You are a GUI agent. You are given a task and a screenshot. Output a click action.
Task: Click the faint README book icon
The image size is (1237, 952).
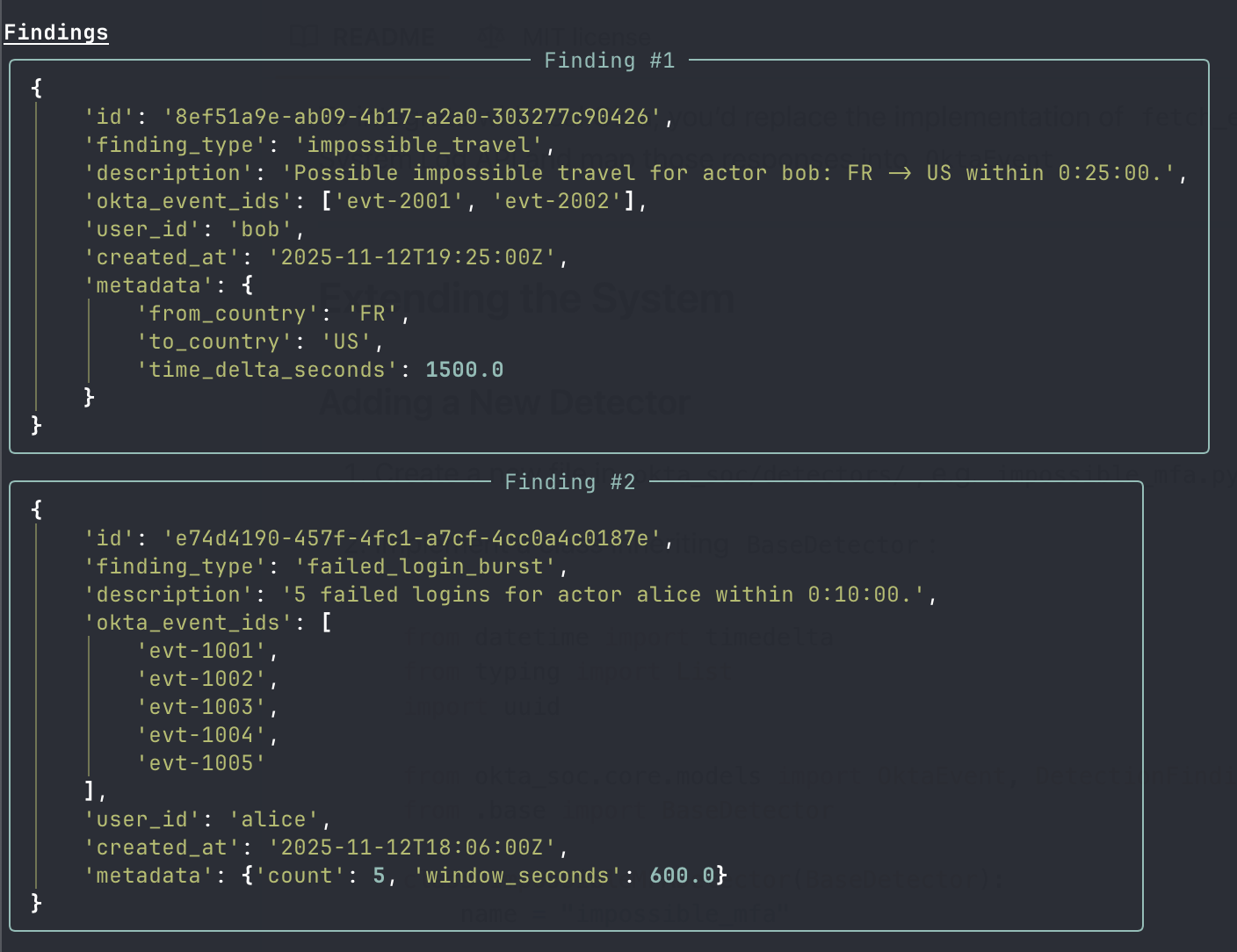[x=304, y=37]
